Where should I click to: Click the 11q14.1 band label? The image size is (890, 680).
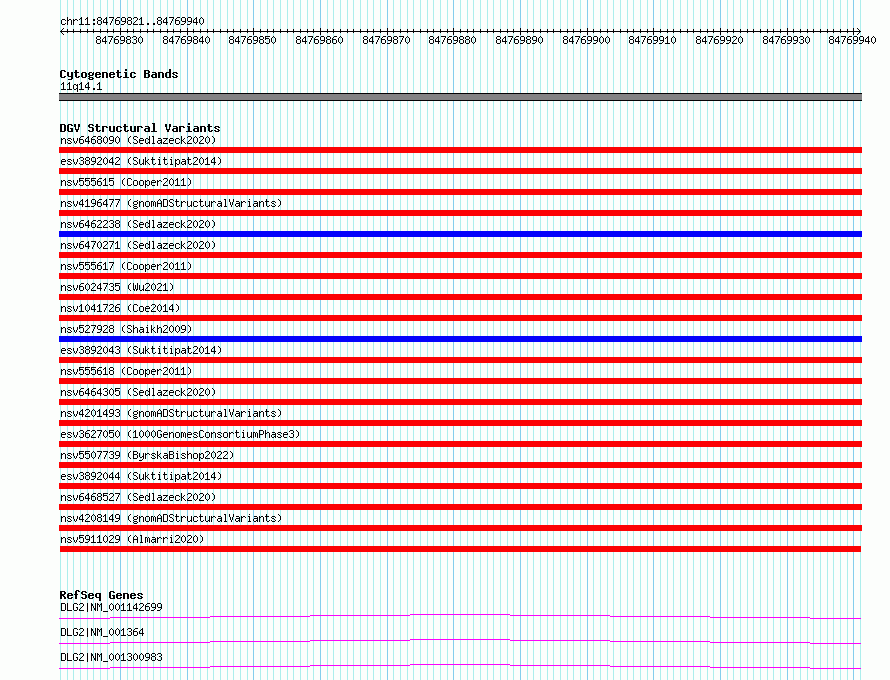(x=81, y=86)
